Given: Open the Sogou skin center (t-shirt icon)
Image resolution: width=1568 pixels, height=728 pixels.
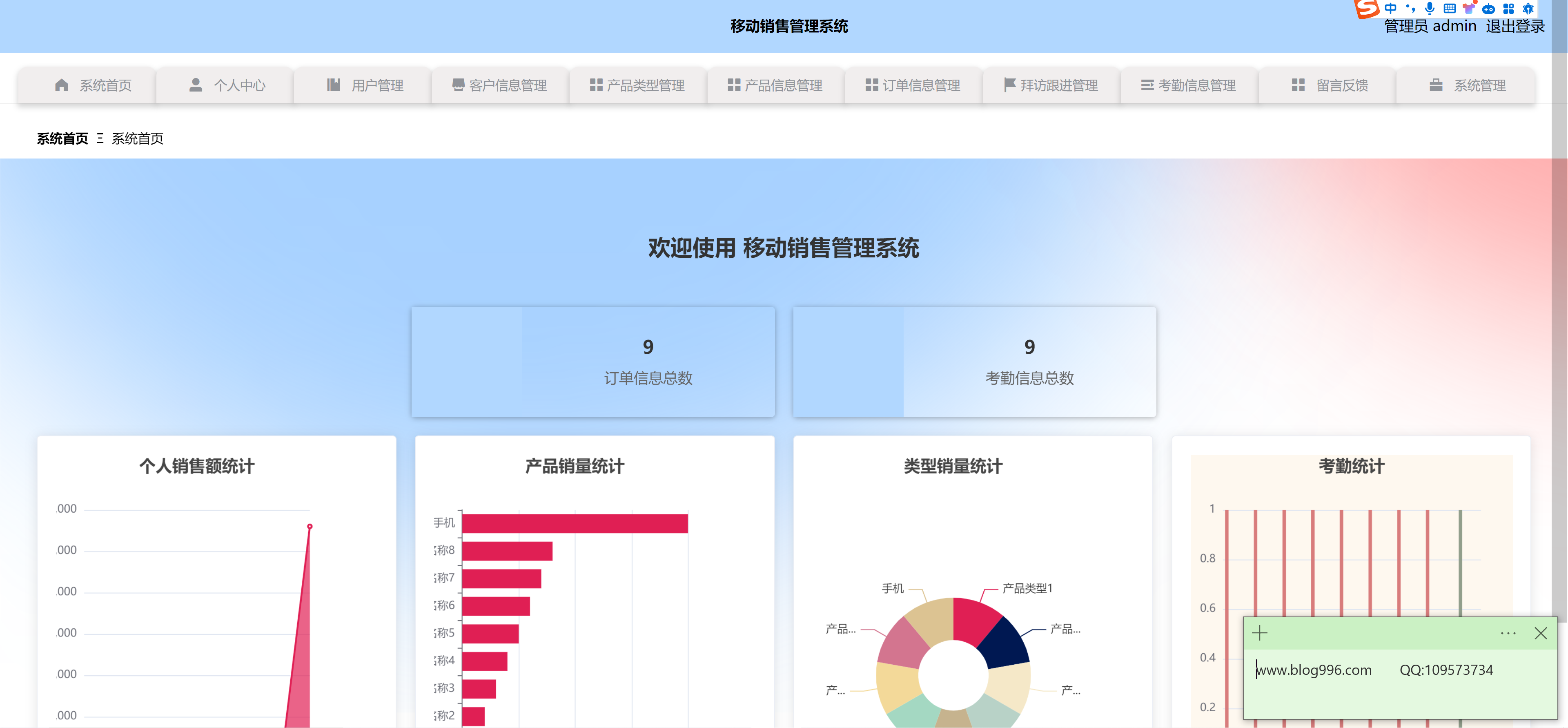Looking at the screenshot, I should click(1470, 8).
